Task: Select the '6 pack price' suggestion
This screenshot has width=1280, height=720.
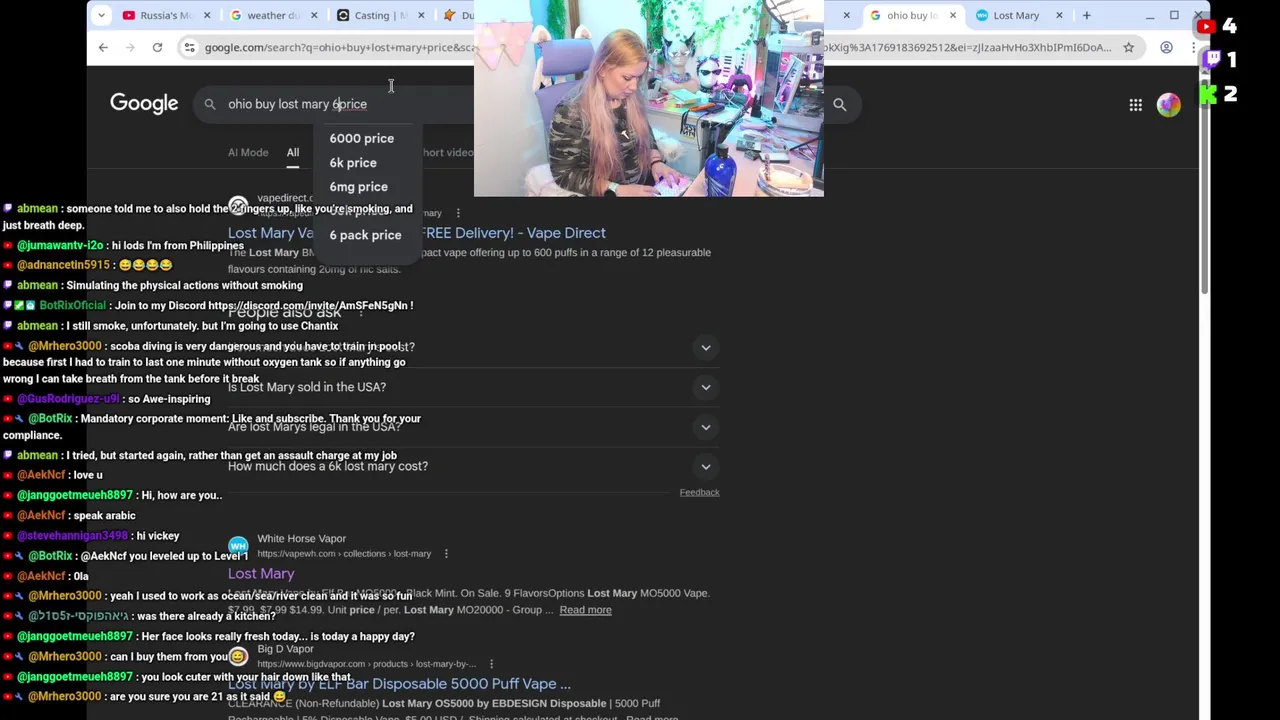Action: coord(365,235)
